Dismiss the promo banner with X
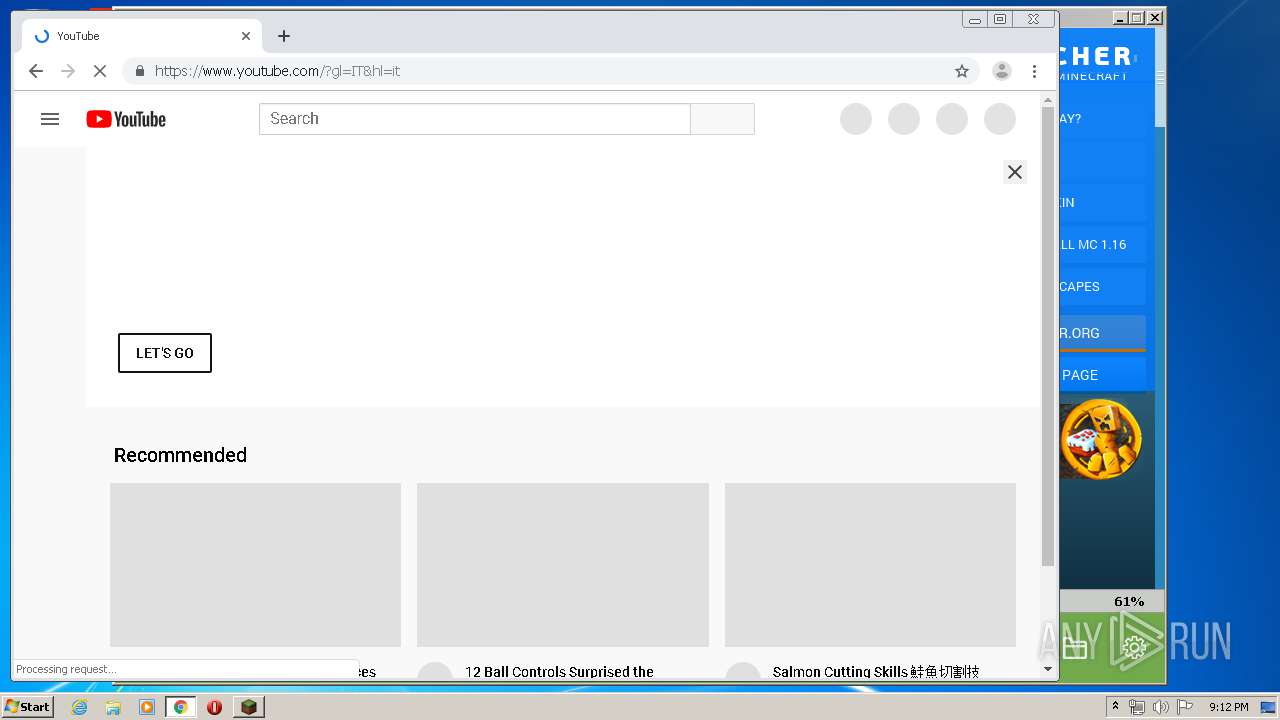This screenshot has height=720, width=1280. tap(1015, 172)
